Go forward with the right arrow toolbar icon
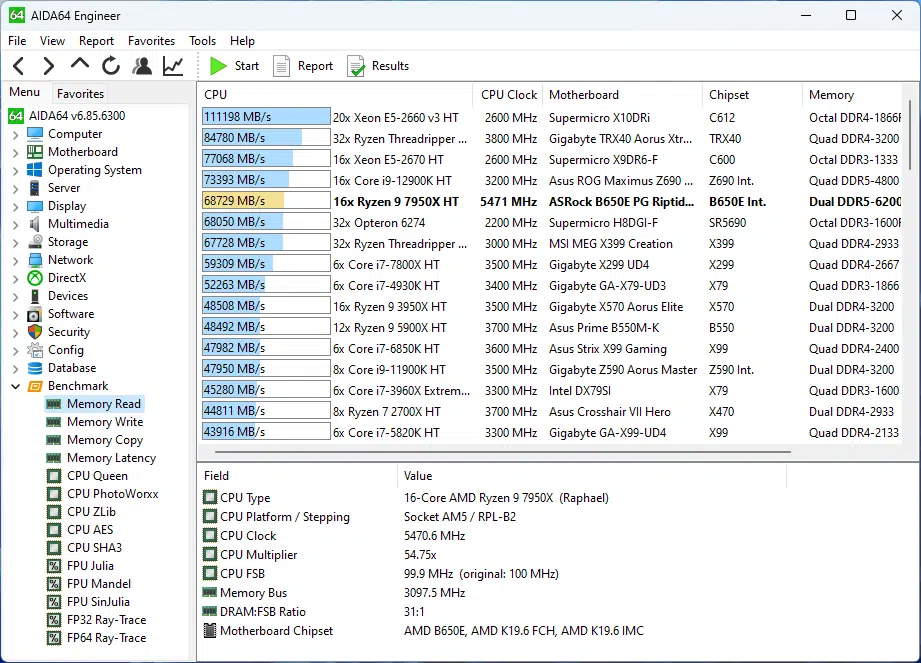This screenshot has height=663, width=921. pyautogui.click(x=49, y=66)
